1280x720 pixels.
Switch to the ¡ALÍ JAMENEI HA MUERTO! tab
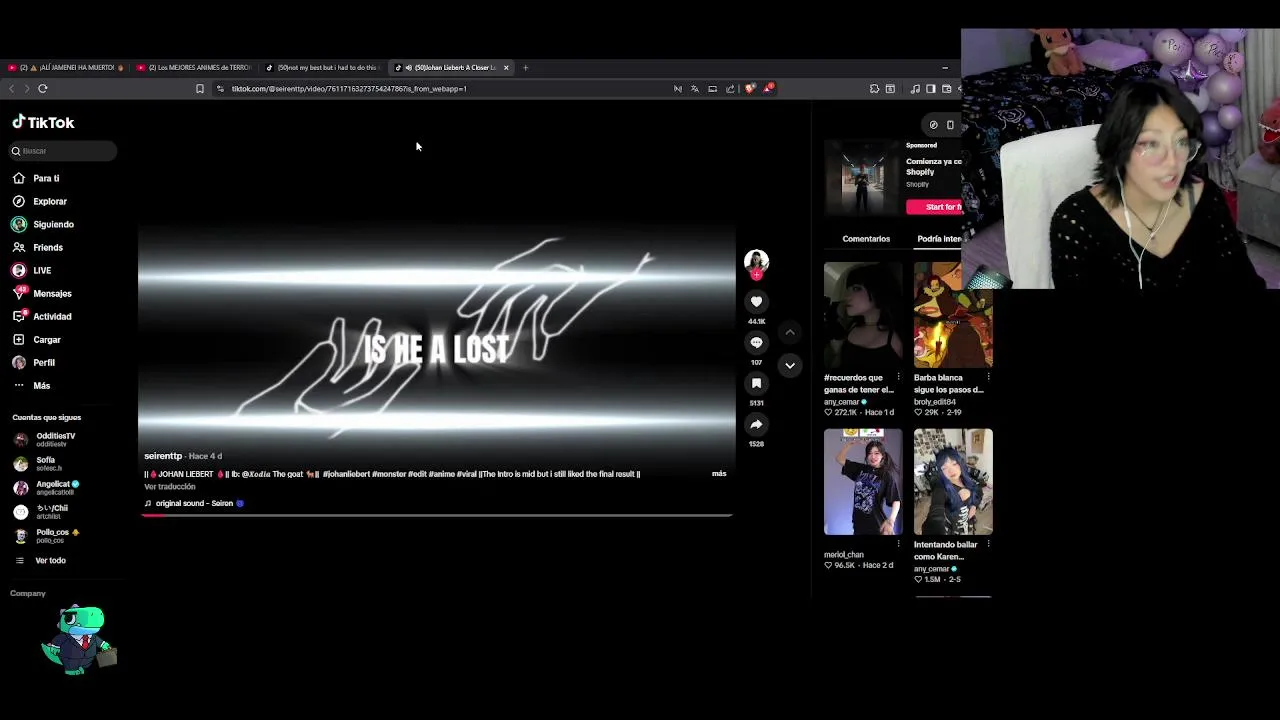pyautogui.click(x=66, y=67)
